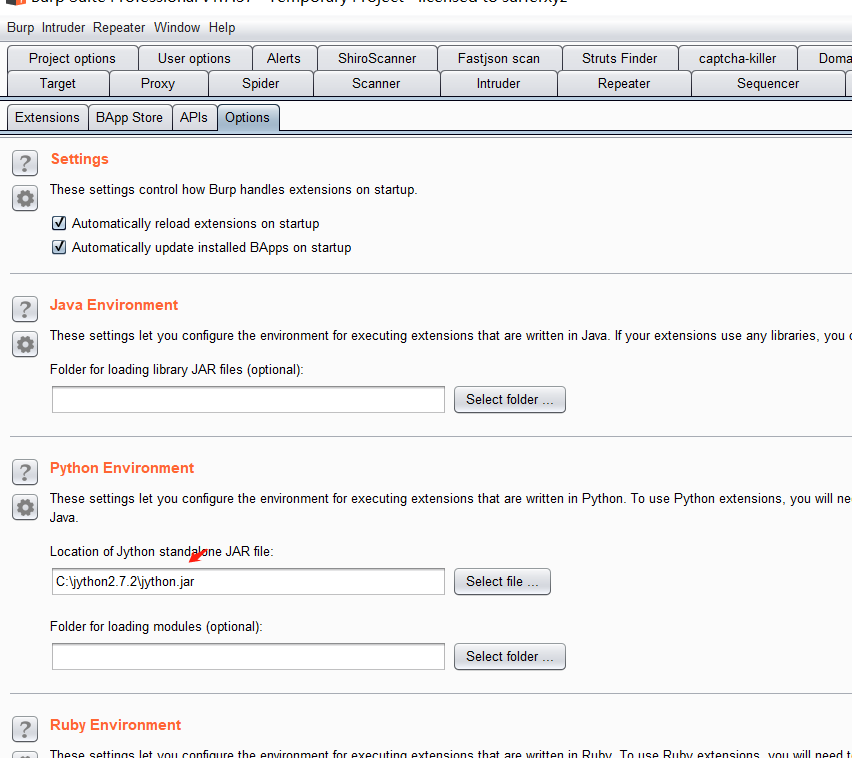Open the Python Environment gear options

(25, 508)
